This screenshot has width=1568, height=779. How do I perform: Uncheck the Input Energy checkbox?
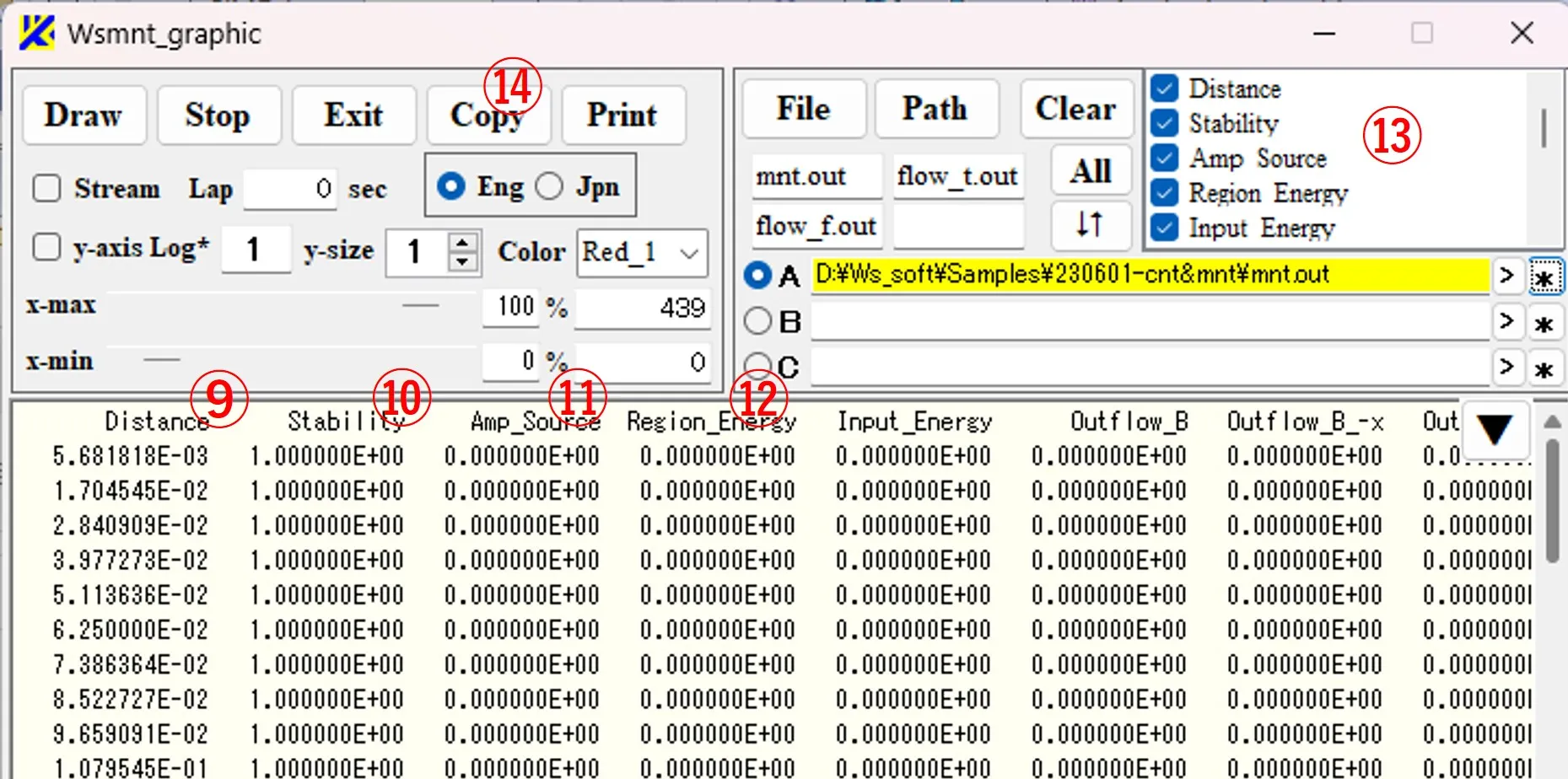[1165, 228]
